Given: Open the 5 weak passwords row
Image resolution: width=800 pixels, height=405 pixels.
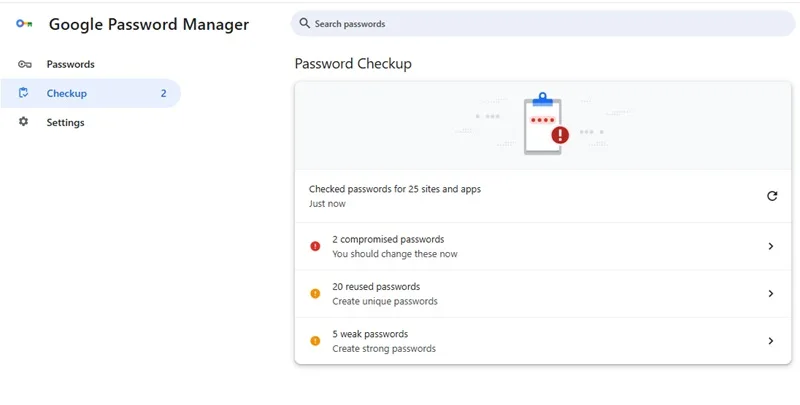Looking at the screenshot, I should [x=543, y=341].
